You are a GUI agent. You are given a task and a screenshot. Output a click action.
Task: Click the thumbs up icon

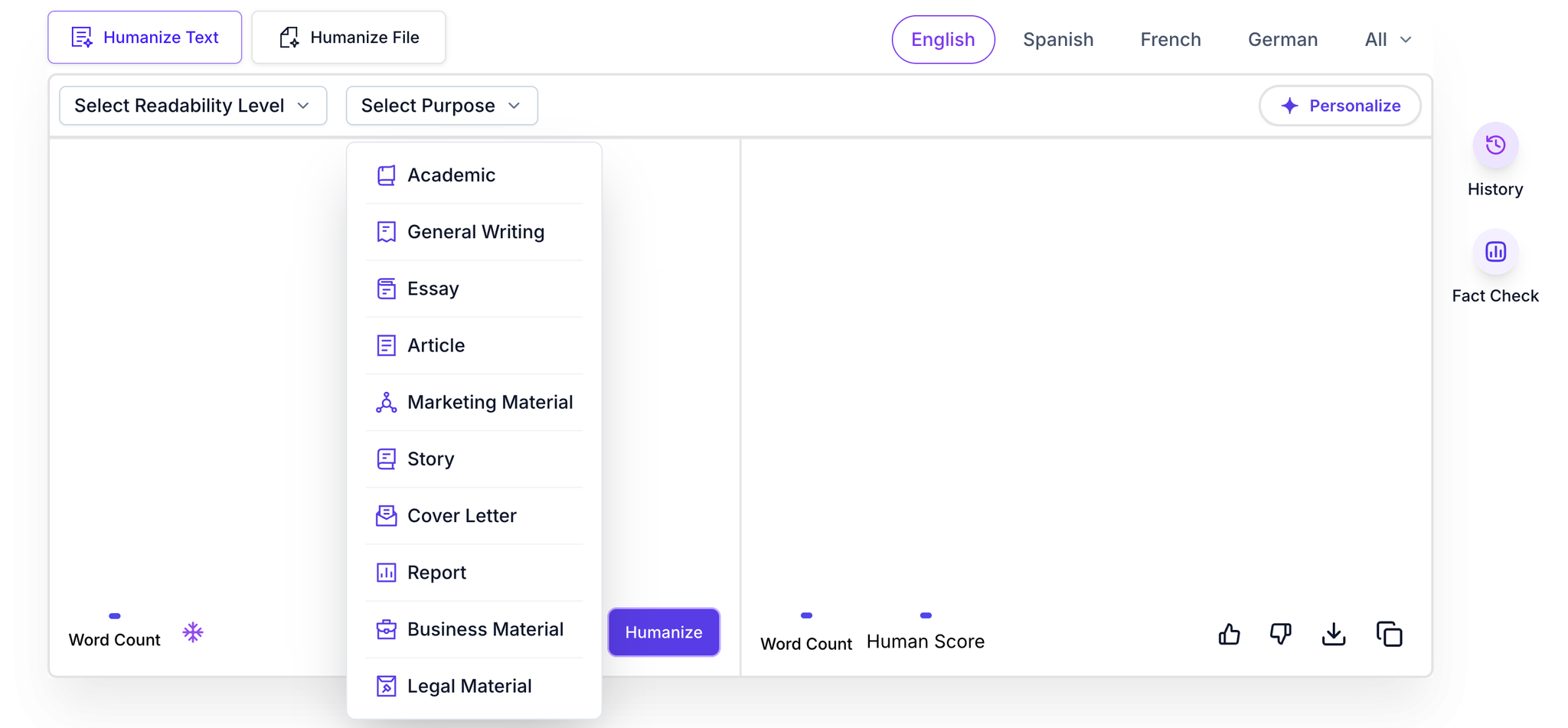coord(1229,634)
